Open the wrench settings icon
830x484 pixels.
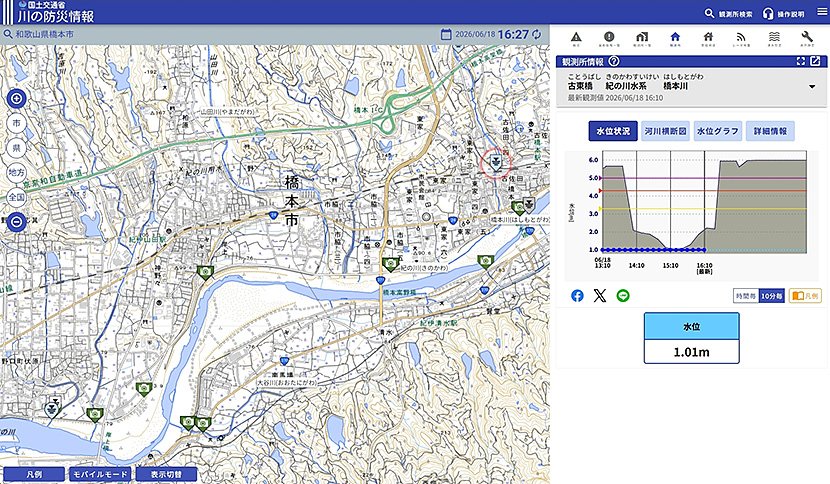click(807, 37)
